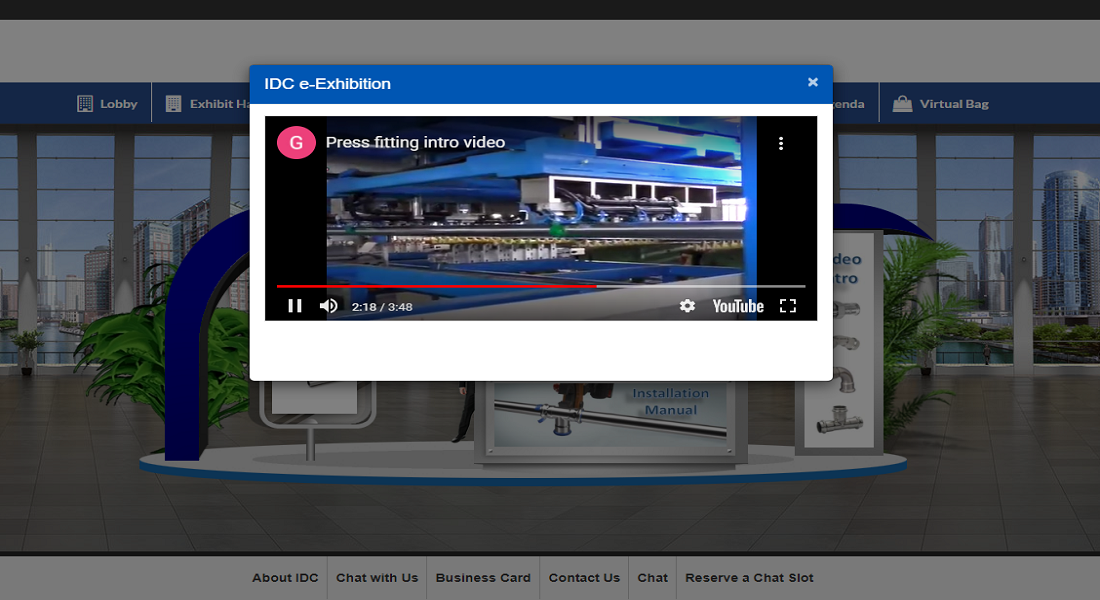This screenshot has width=1100, height=600.
Task: Open the Chat footer link
Action: [x=652, y=578]
